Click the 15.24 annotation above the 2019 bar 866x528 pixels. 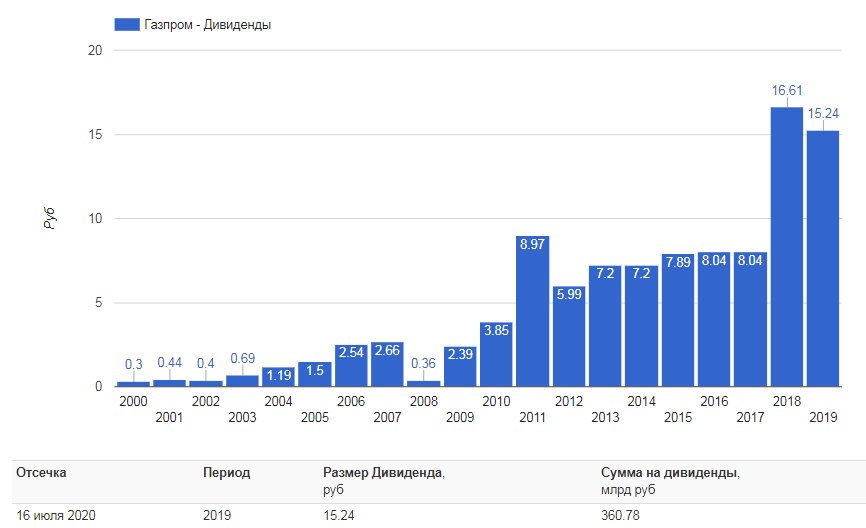(x=823, y=113)
